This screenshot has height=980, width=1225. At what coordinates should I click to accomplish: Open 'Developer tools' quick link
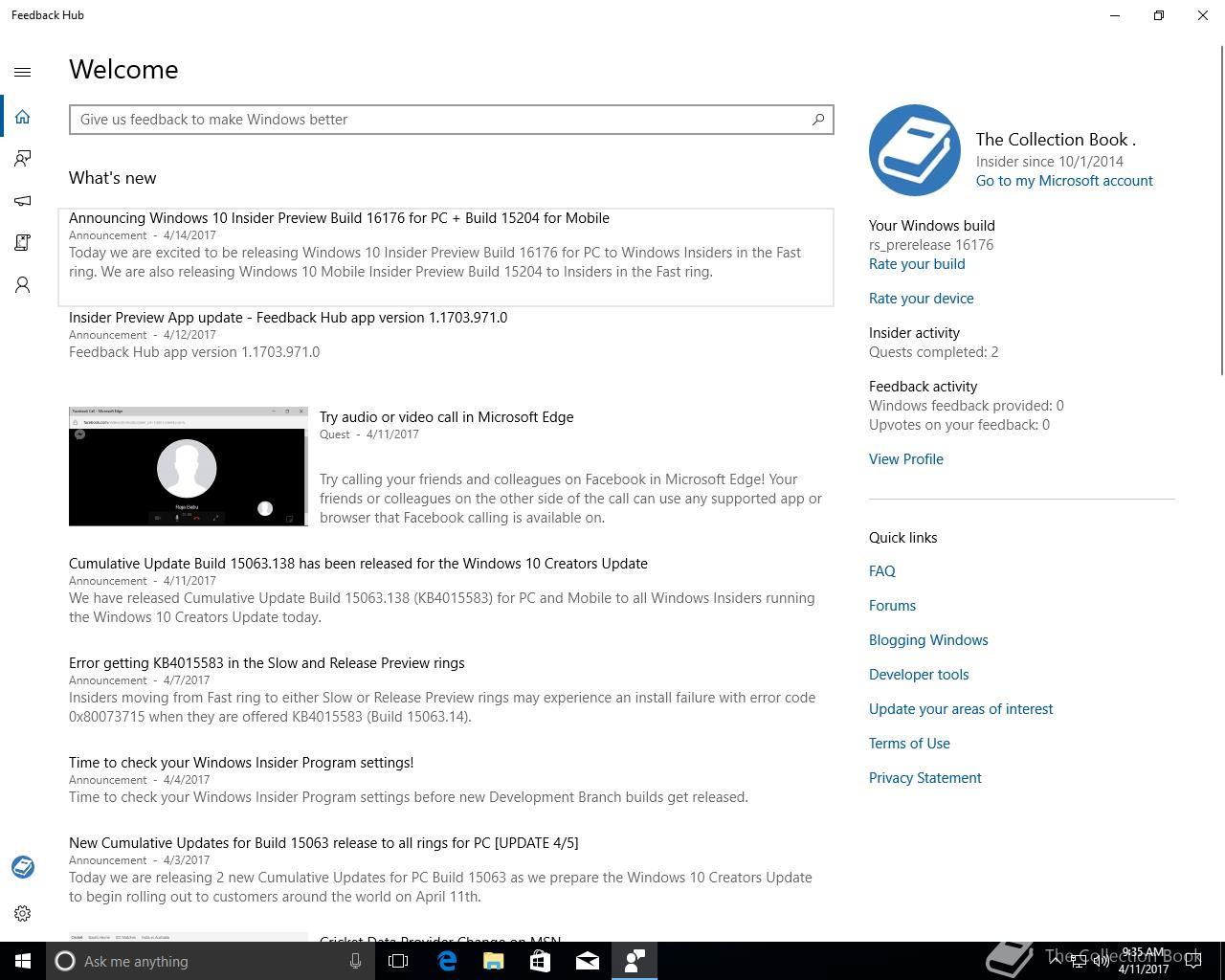pos(919,675)
